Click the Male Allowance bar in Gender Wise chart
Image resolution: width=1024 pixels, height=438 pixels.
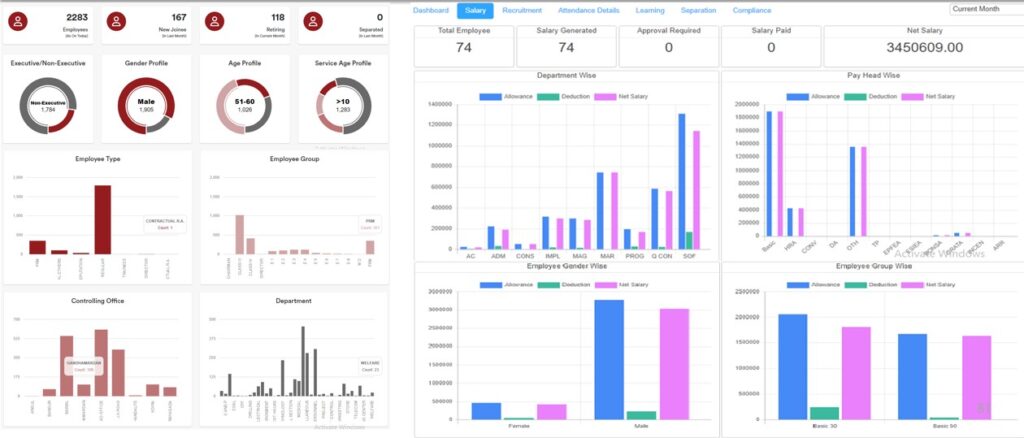point(609,360)
